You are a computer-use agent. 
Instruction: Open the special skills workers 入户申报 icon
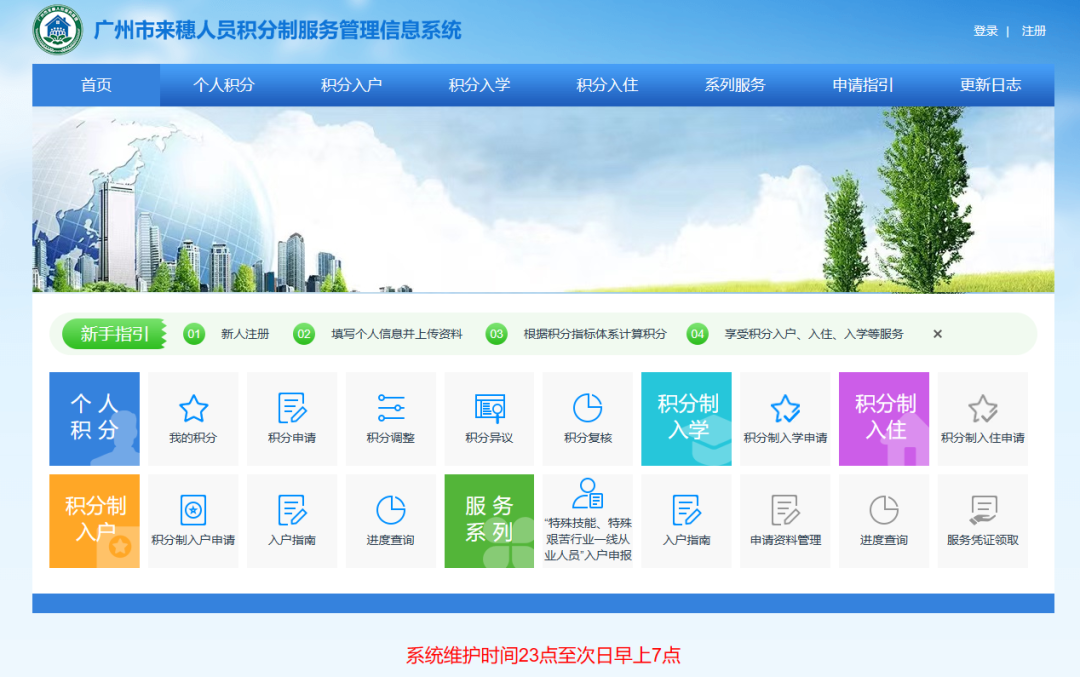(x=588, y=520)
